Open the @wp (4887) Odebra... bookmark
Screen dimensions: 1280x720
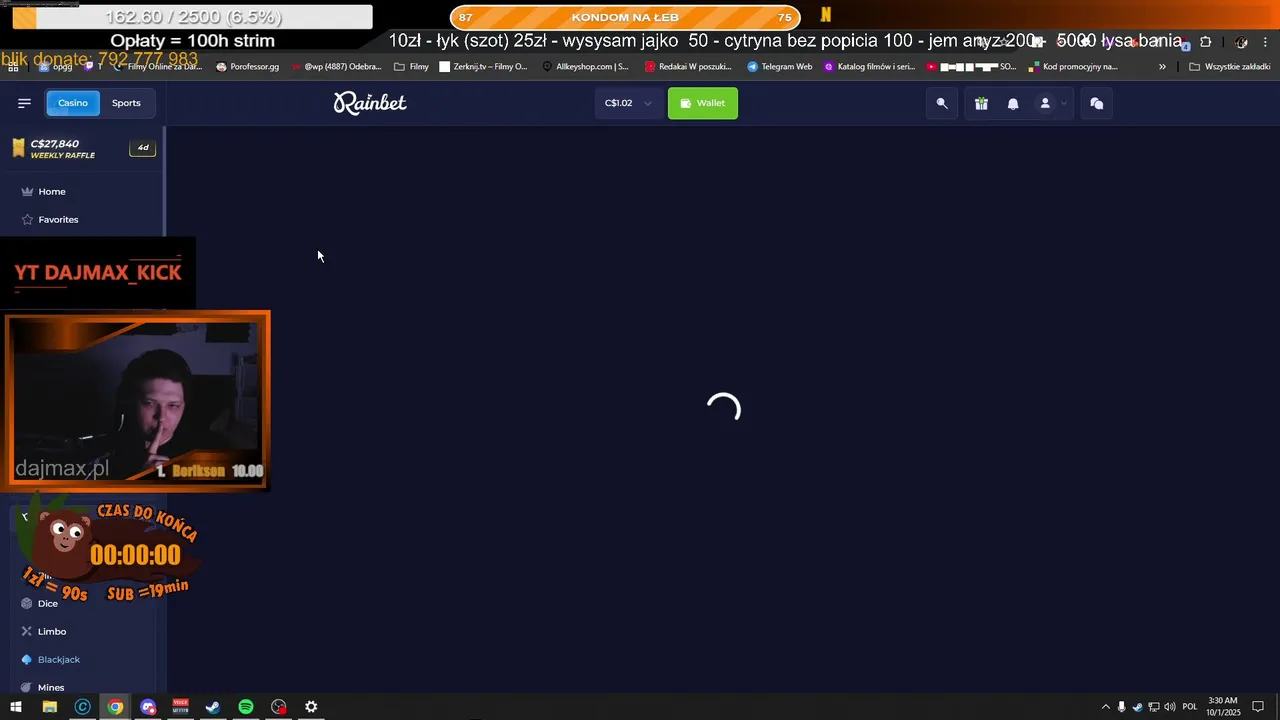[336, 67]
